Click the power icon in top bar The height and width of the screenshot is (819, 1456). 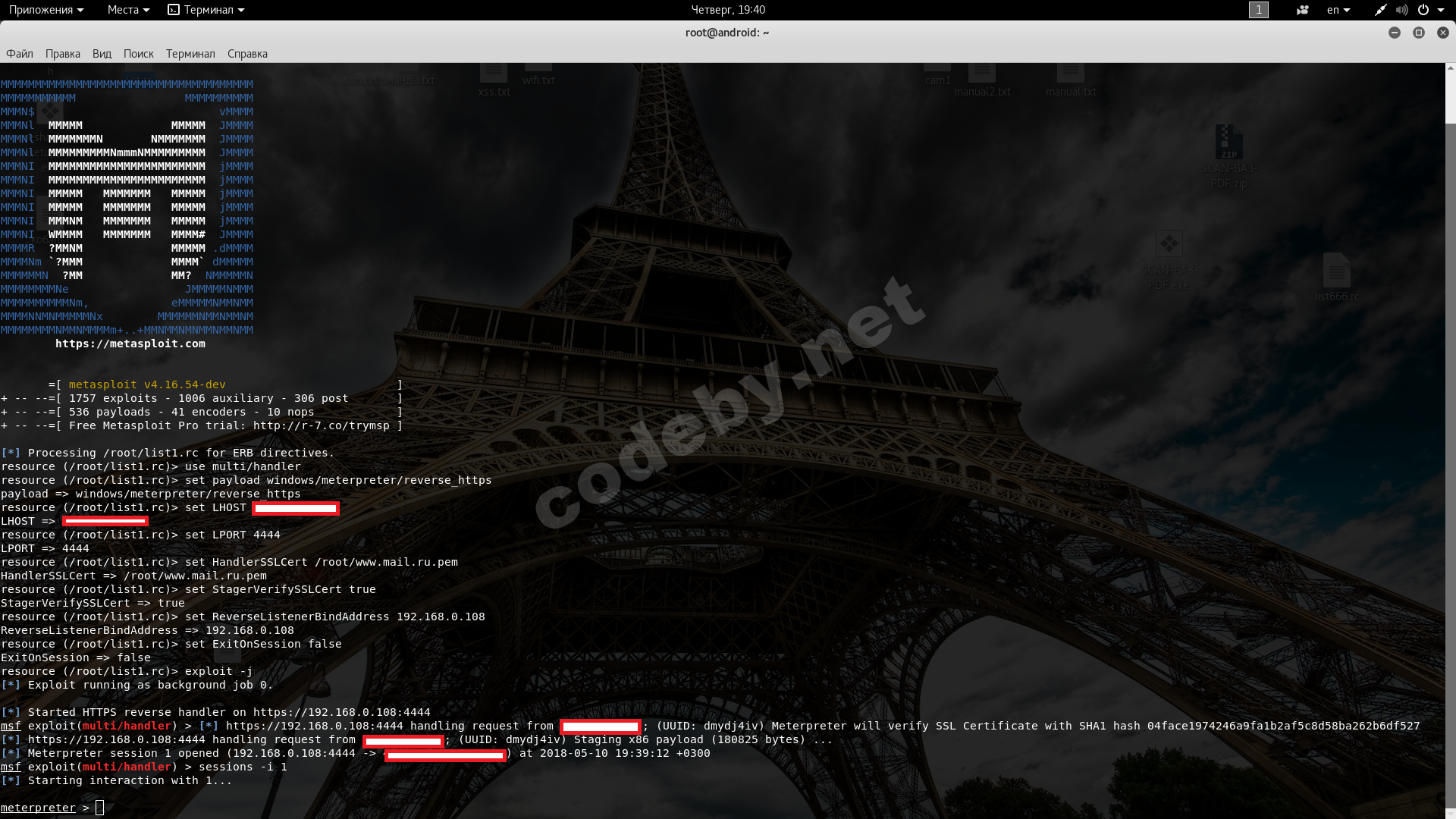(x=1423, y=10)
